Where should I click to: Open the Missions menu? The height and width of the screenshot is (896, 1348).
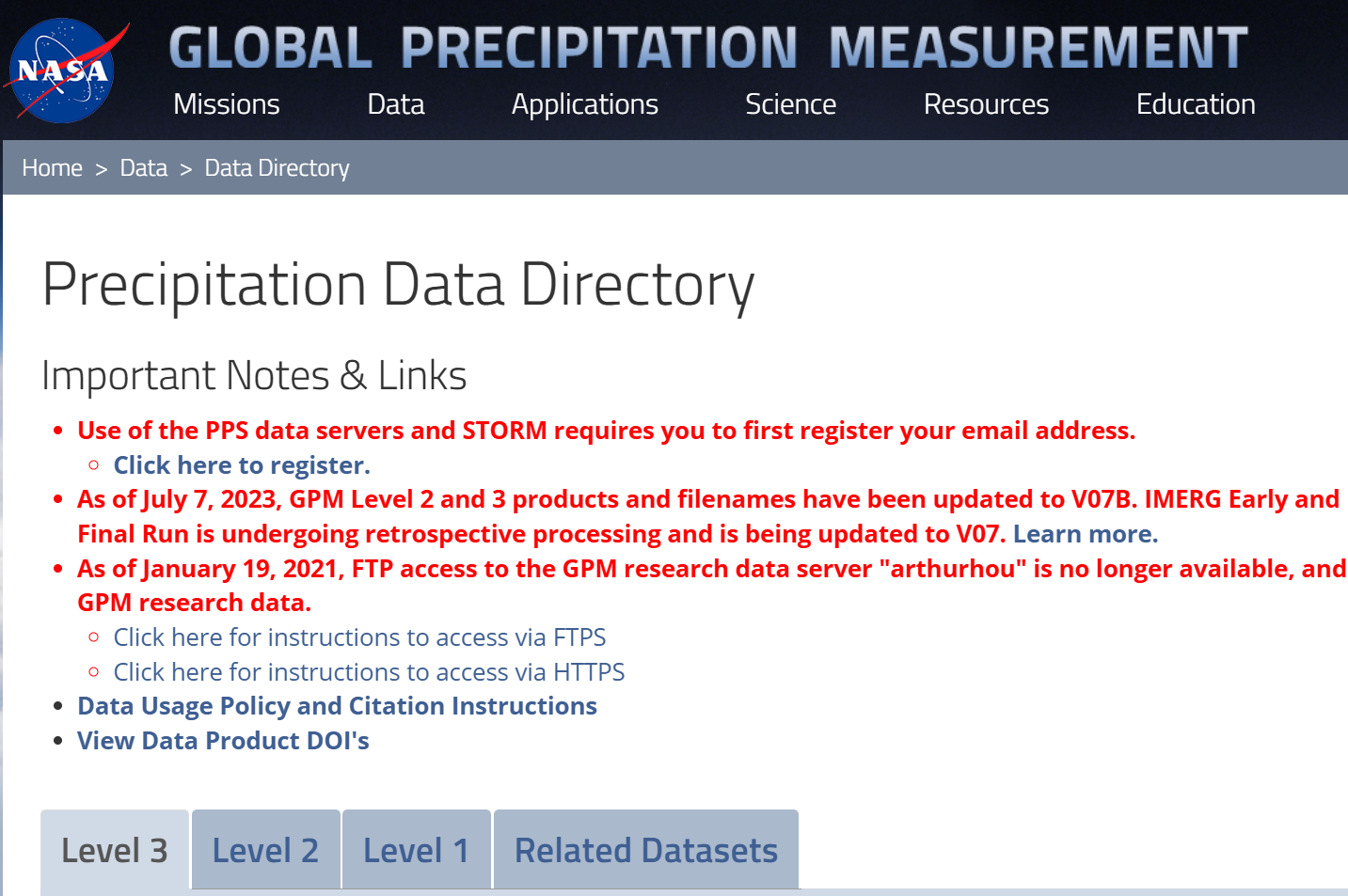(227, 104)
